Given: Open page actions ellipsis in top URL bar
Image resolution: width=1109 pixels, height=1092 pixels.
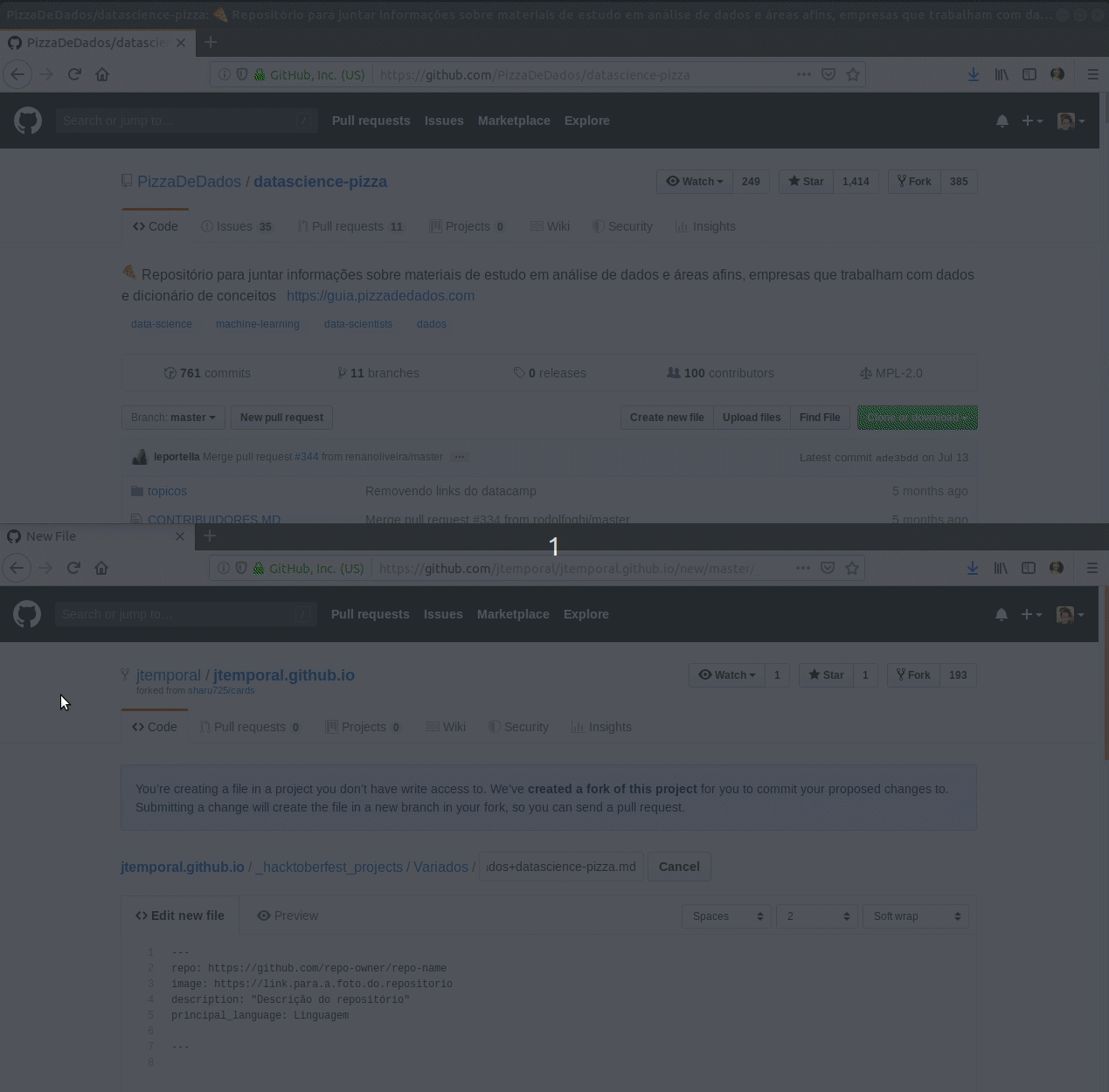Looking at the screenshot, I should [804, 74].
